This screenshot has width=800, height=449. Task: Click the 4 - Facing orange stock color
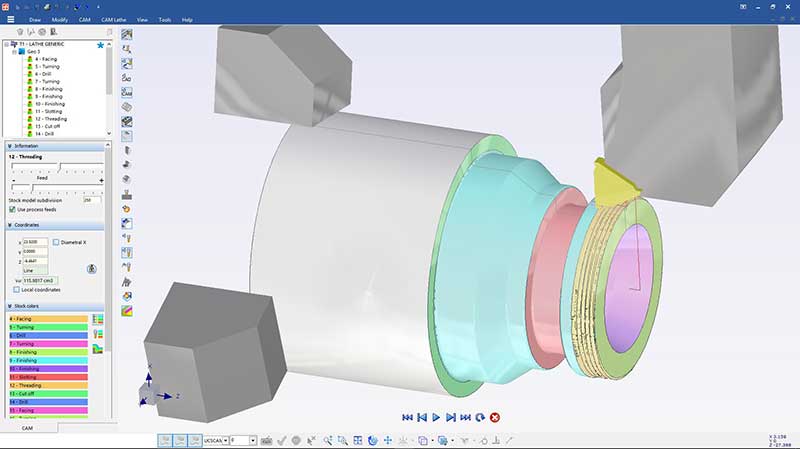click(x=47, y=319)
